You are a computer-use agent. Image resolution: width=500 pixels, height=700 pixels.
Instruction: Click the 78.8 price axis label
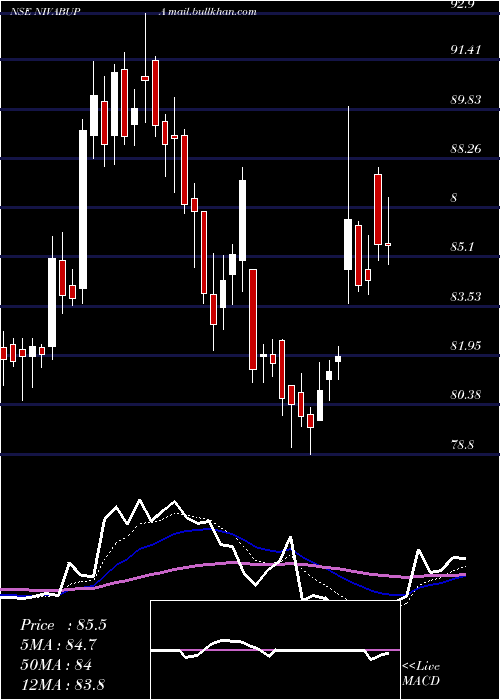click(462, 445)
